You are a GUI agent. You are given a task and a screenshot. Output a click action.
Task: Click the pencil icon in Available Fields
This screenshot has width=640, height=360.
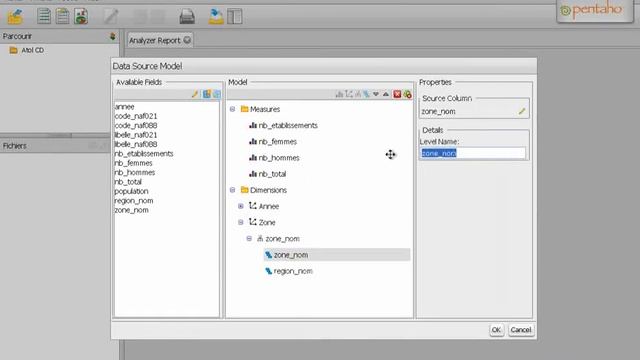(195, 94)
